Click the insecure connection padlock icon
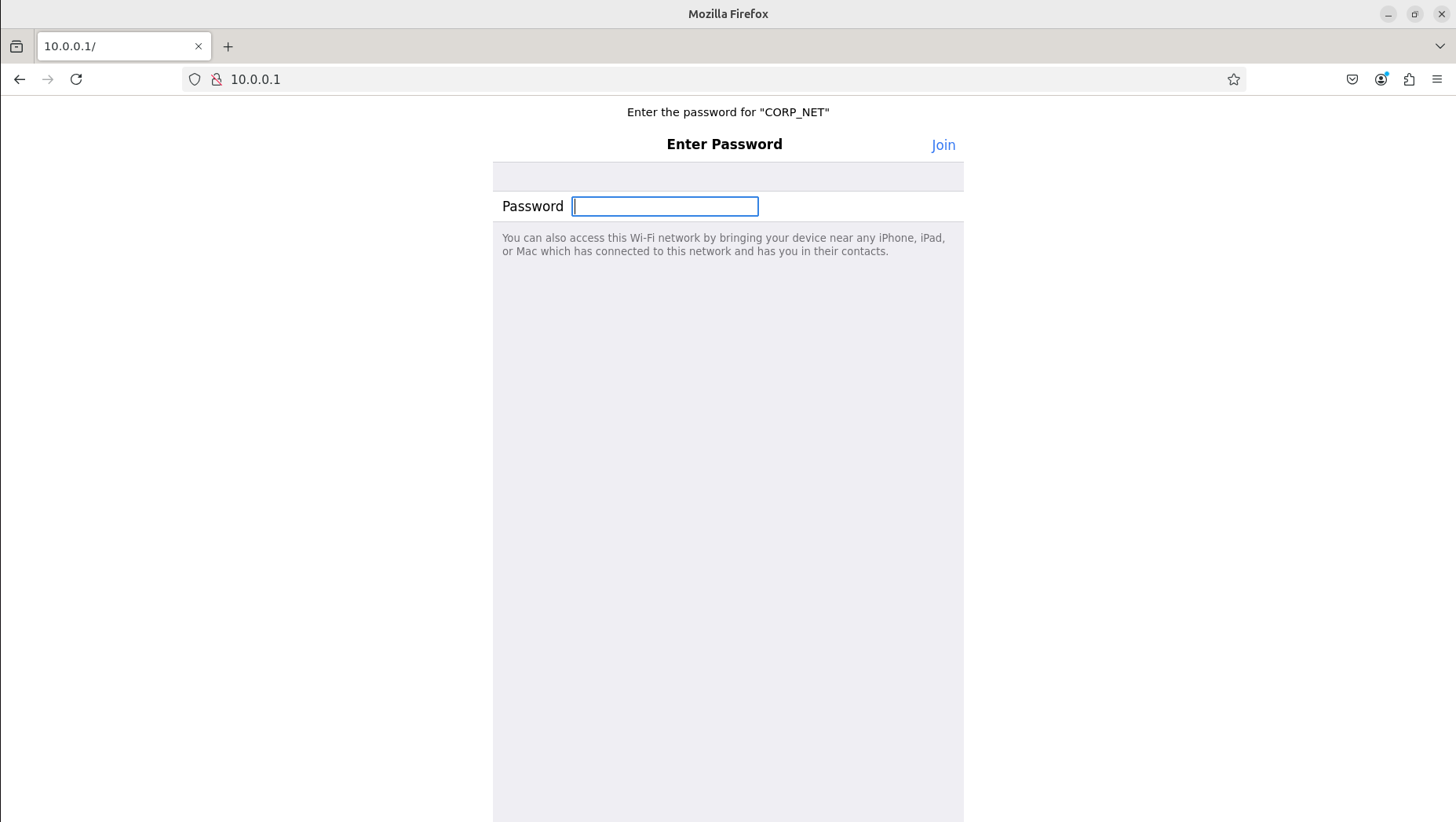1456x822 pixels. 217,79
